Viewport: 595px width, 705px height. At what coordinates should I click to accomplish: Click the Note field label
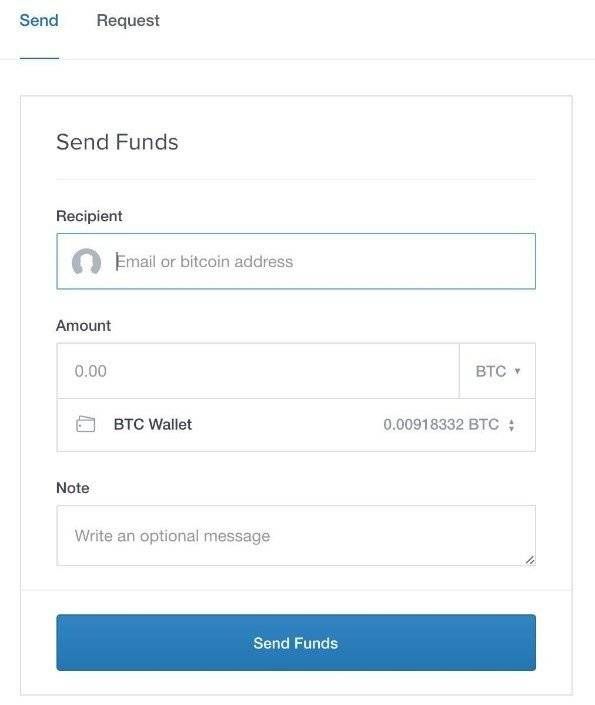(x=72, y=488)
